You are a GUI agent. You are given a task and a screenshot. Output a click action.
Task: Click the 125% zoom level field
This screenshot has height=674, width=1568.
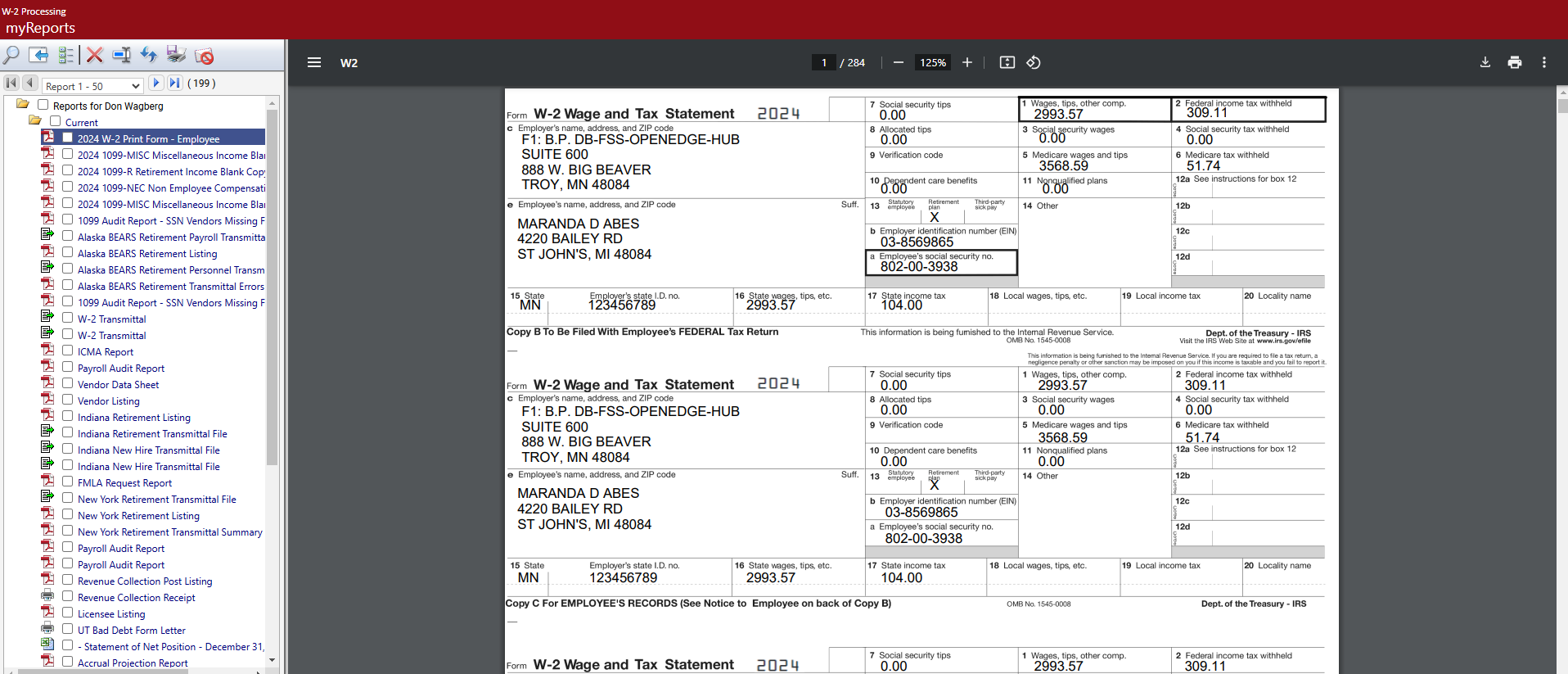pos(933,62)
